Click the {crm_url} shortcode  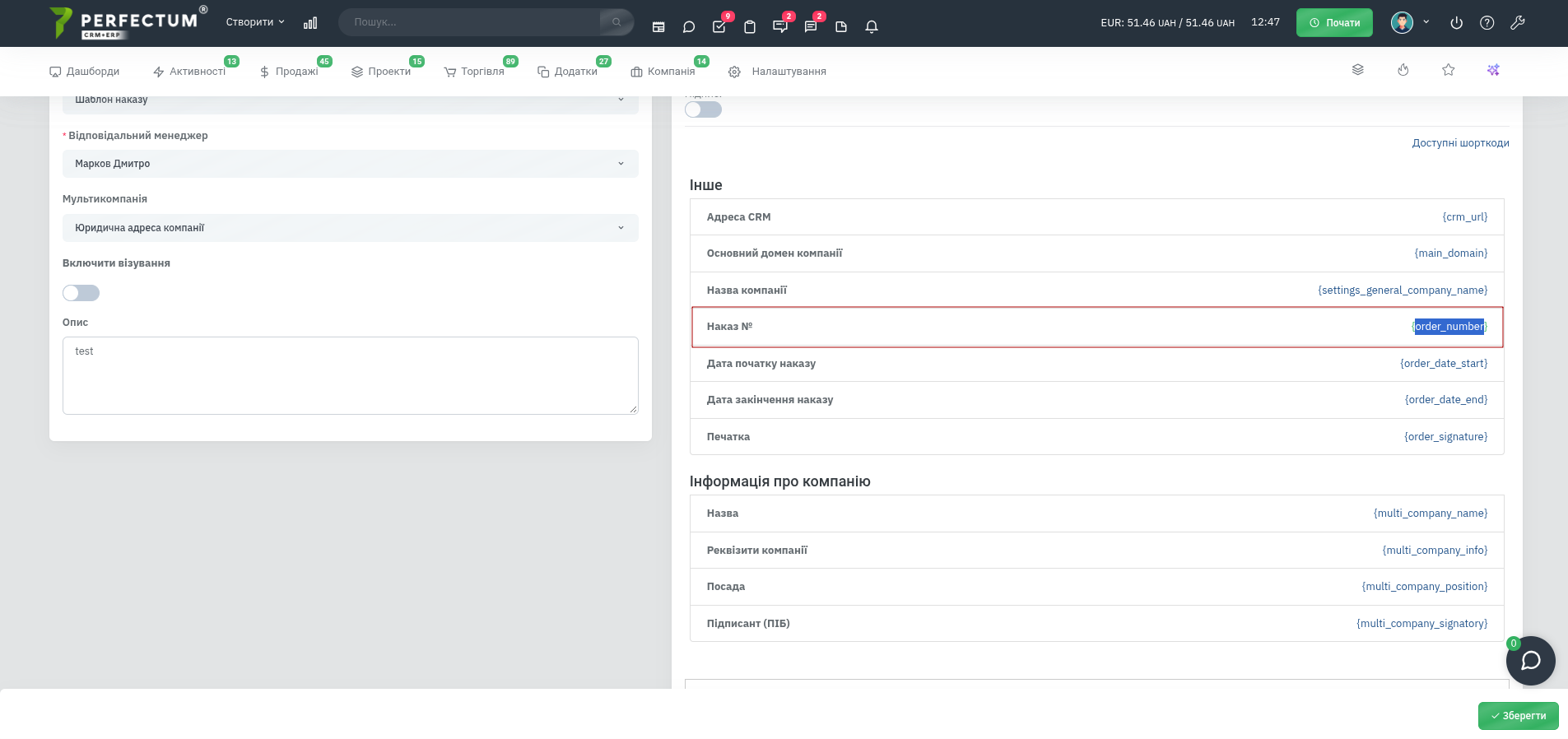point(1465,217)
